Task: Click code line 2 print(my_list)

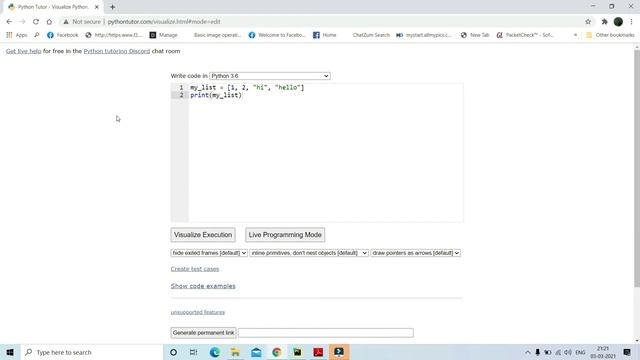Action: pyautogui.click(x=216, y=95)
